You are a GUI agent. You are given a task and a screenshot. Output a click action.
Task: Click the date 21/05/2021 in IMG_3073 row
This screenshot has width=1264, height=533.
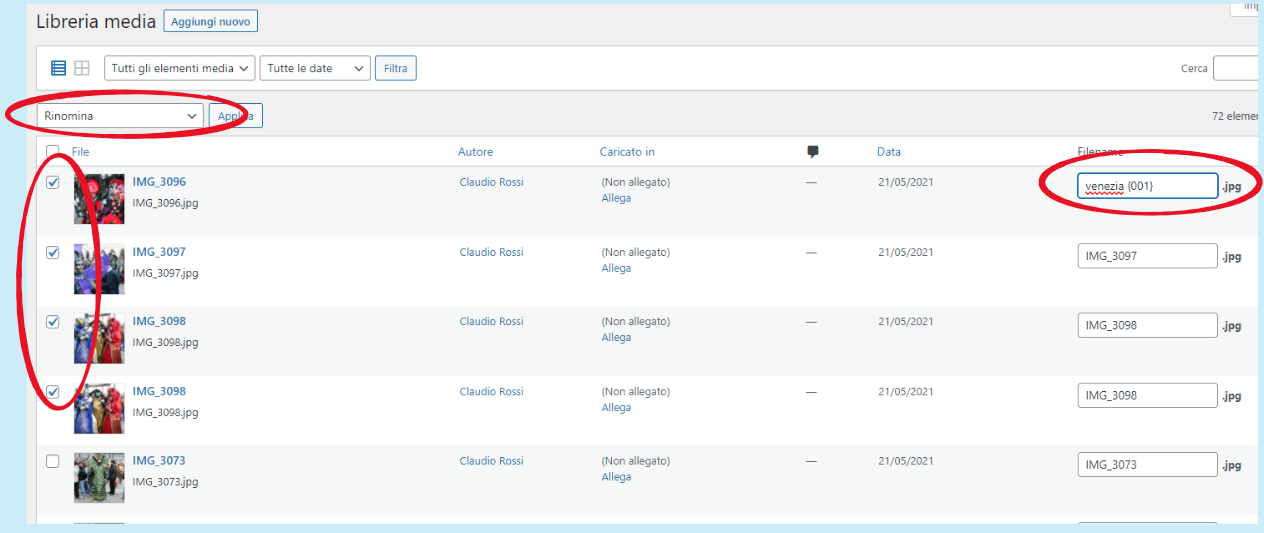pos(906,461)
